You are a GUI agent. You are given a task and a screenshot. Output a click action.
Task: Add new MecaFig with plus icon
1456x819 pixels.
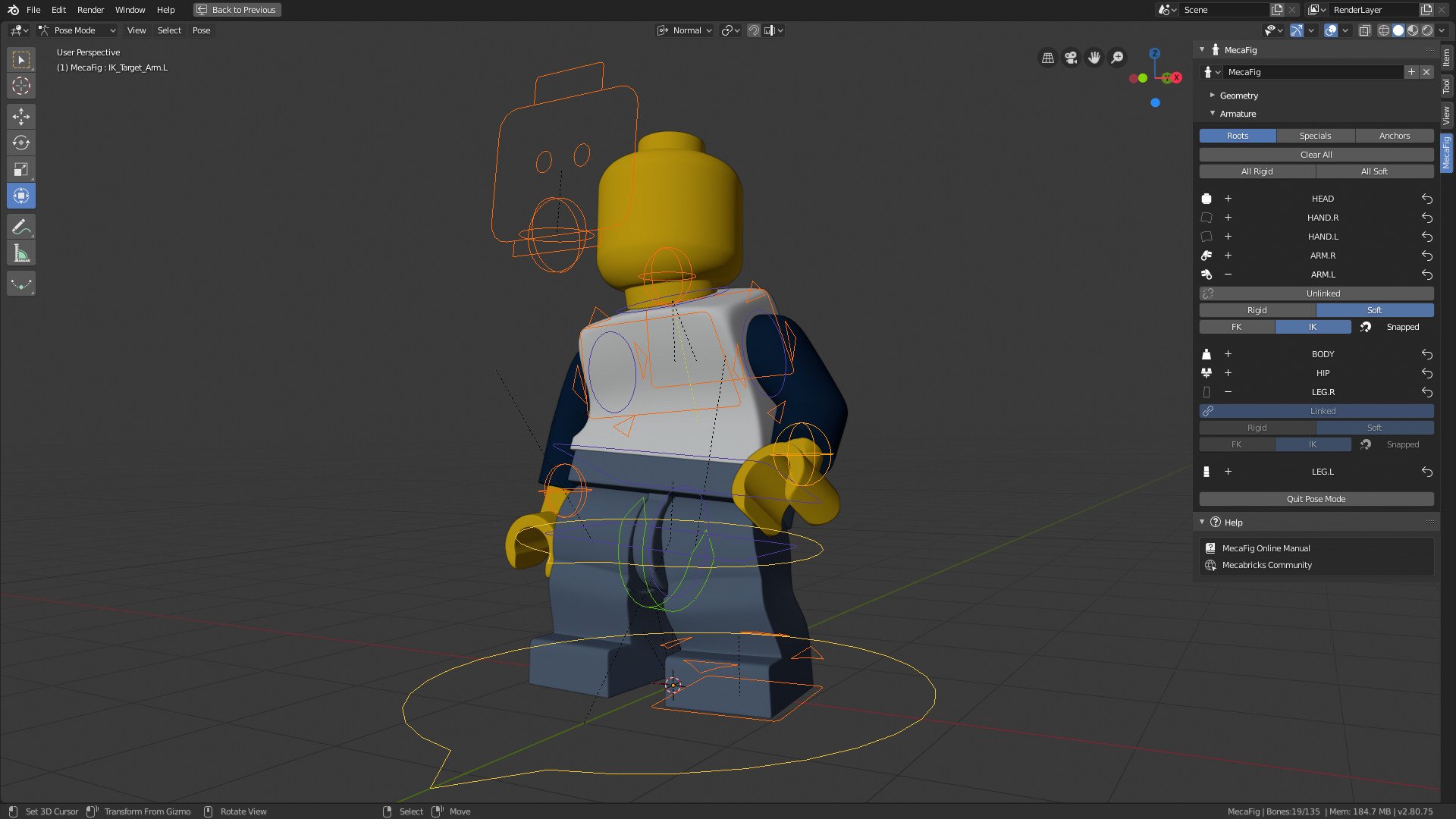pos(1411,72)
